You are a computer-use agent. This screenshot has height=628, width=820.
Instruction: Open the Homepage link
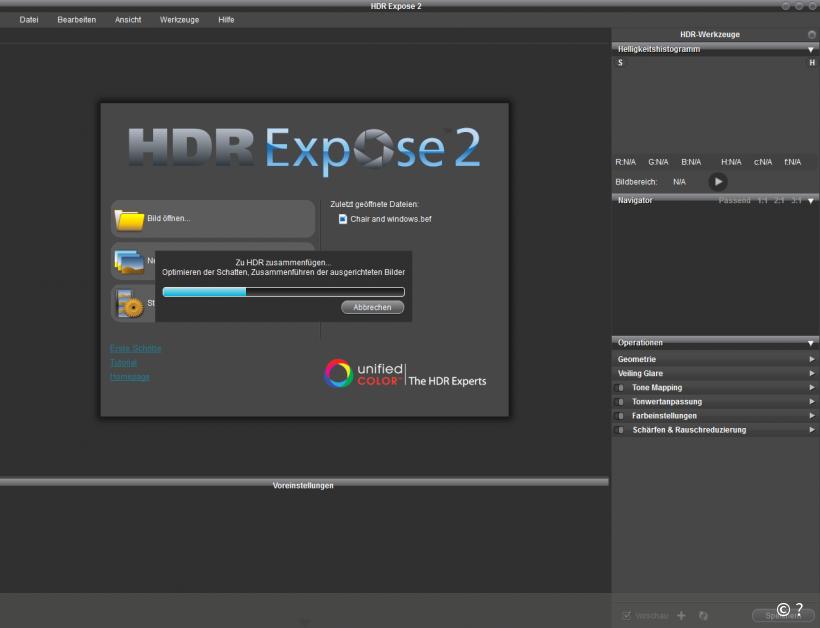[130, 377]
